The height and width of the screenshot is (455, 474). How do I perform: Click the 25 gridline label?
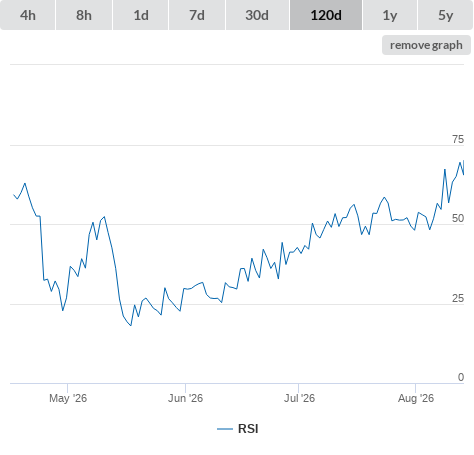tap(458, 298)
